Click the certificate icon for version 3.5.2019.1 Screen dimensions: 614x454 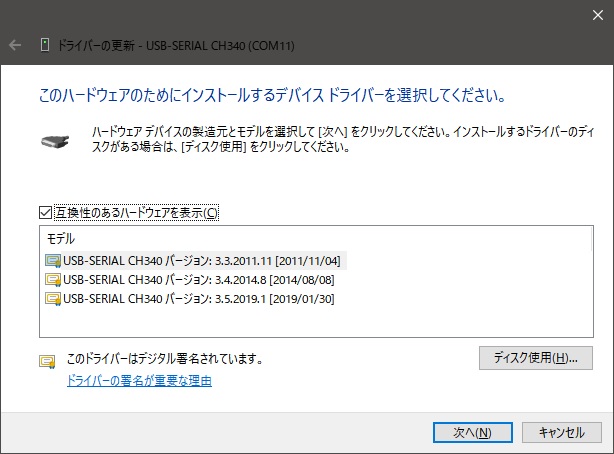coord(53,297)
